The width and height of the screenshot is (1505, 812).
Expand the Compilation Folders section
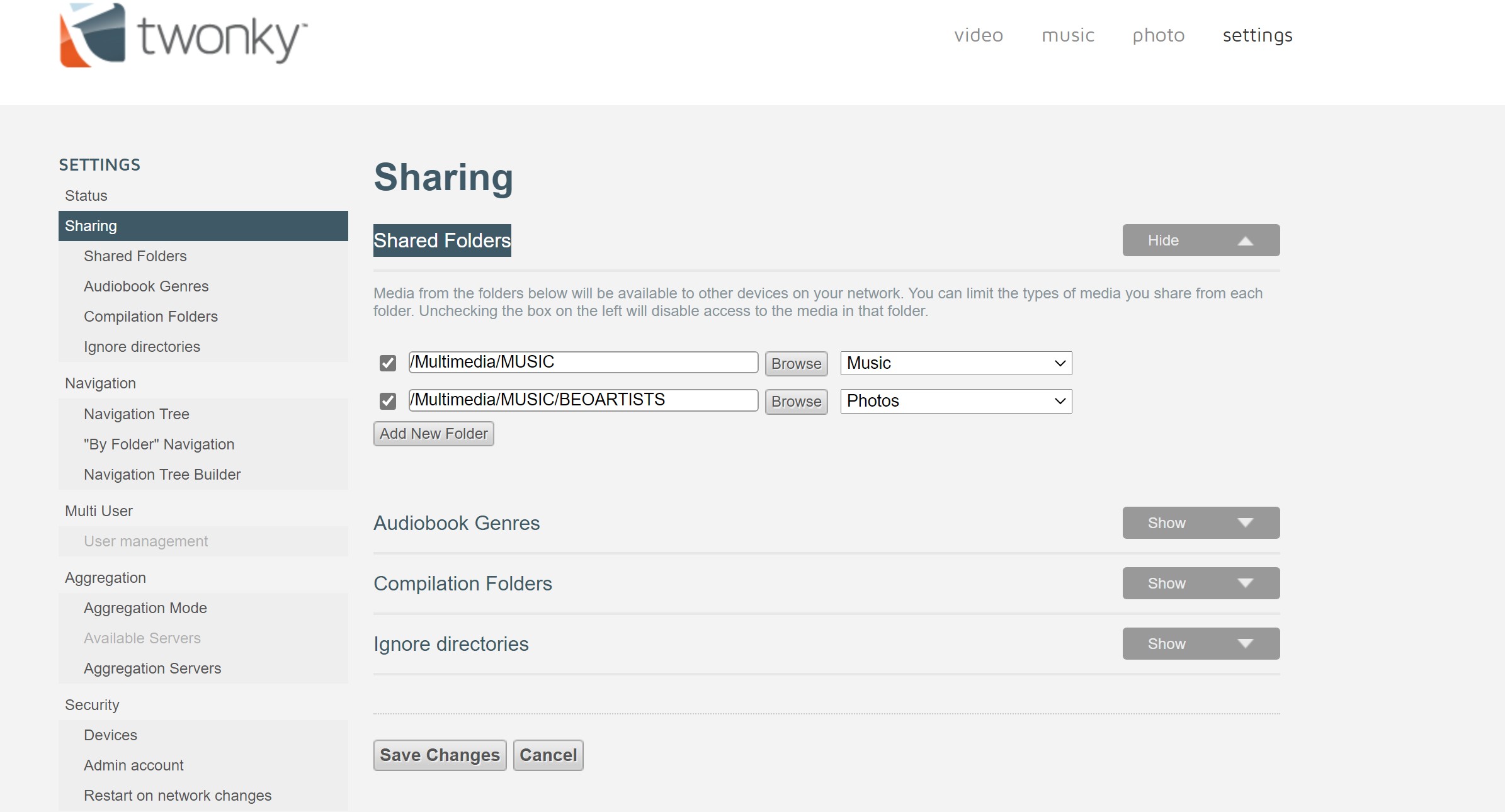coord(1200,584)
